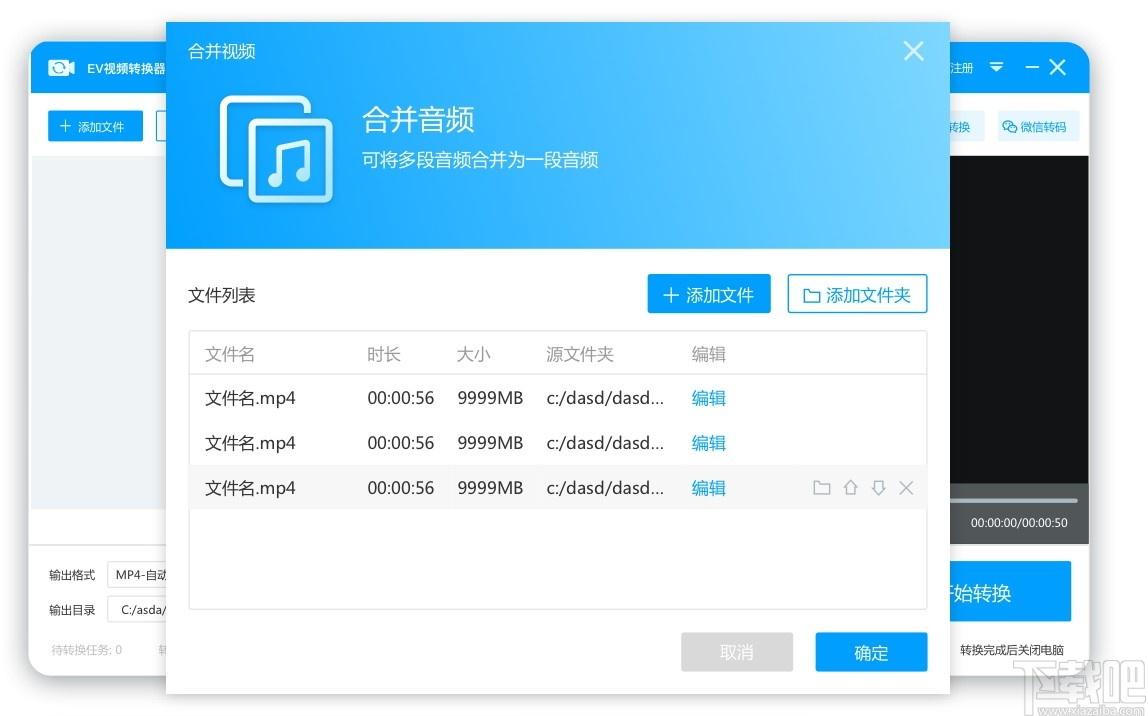The height and width of the screenshot is (716, 1148).
Task: Open dropdown menu icon in main title bar
Action: (x=996, y=67)
